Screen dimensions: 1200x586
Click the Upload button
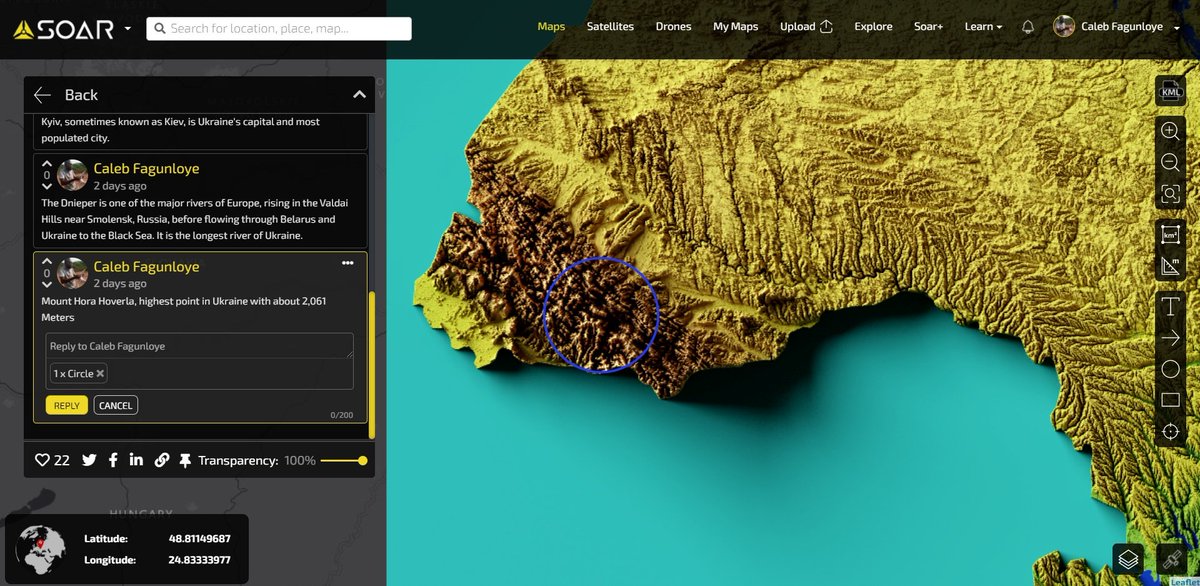[x=806, y=27]
